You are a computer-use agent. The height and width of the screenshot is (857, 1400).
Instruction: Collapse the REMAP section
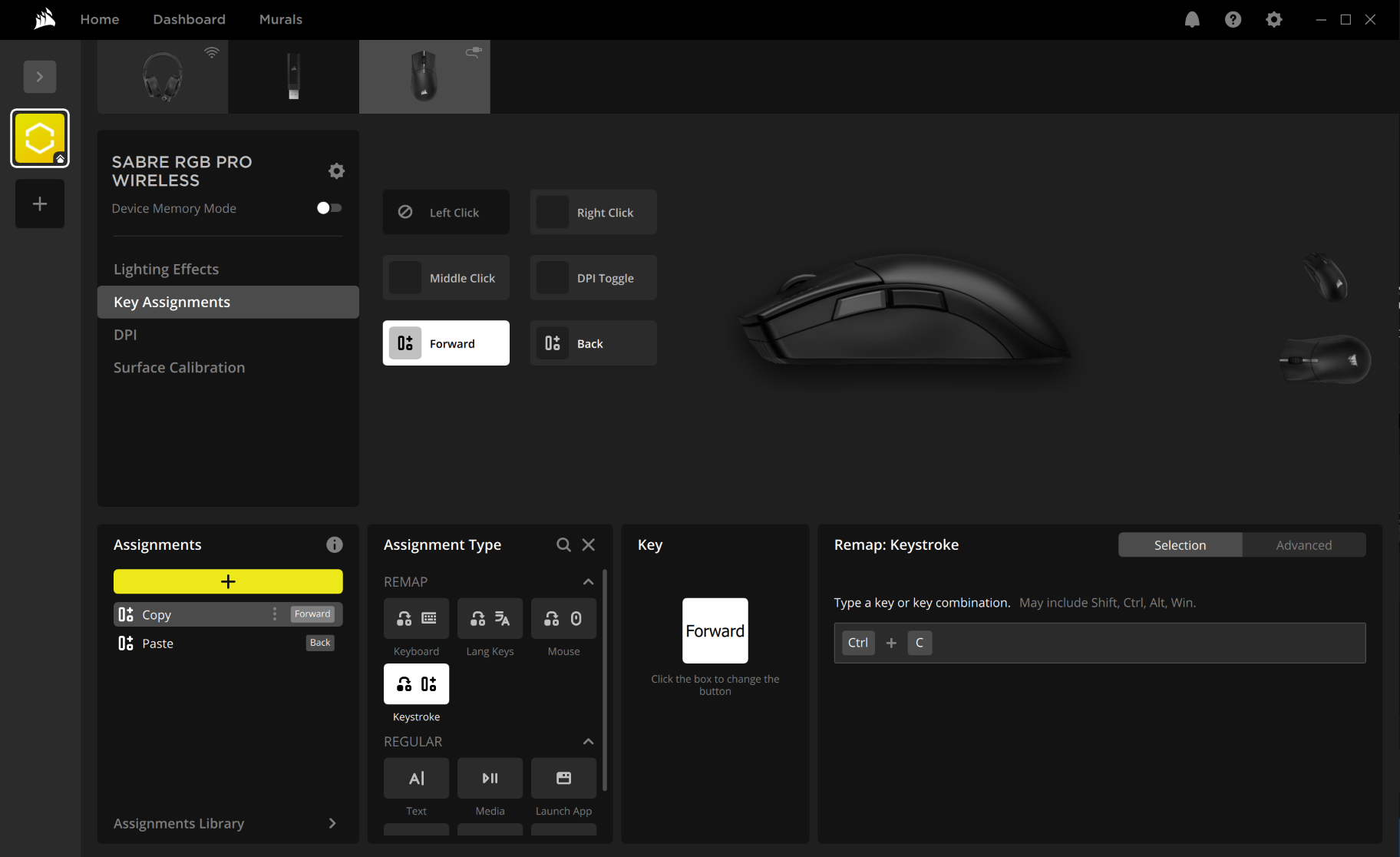[588, 582]
